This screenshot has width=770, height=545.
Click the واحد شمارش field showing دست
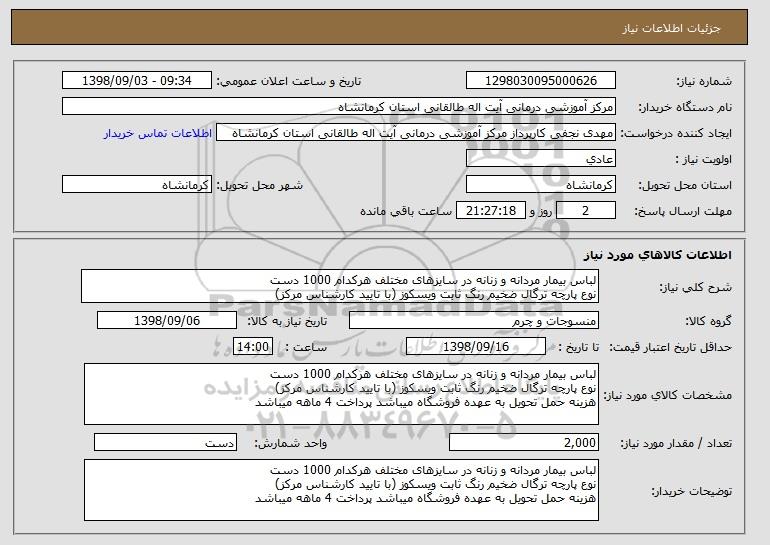pyautogui.click(x=165, y=442)
